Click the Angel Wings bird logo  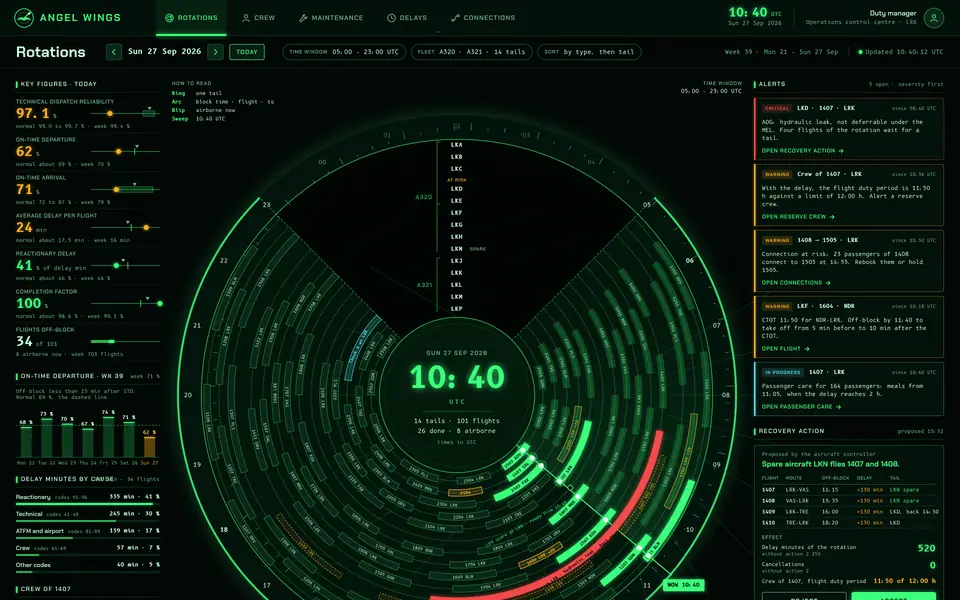click(24, 18)
